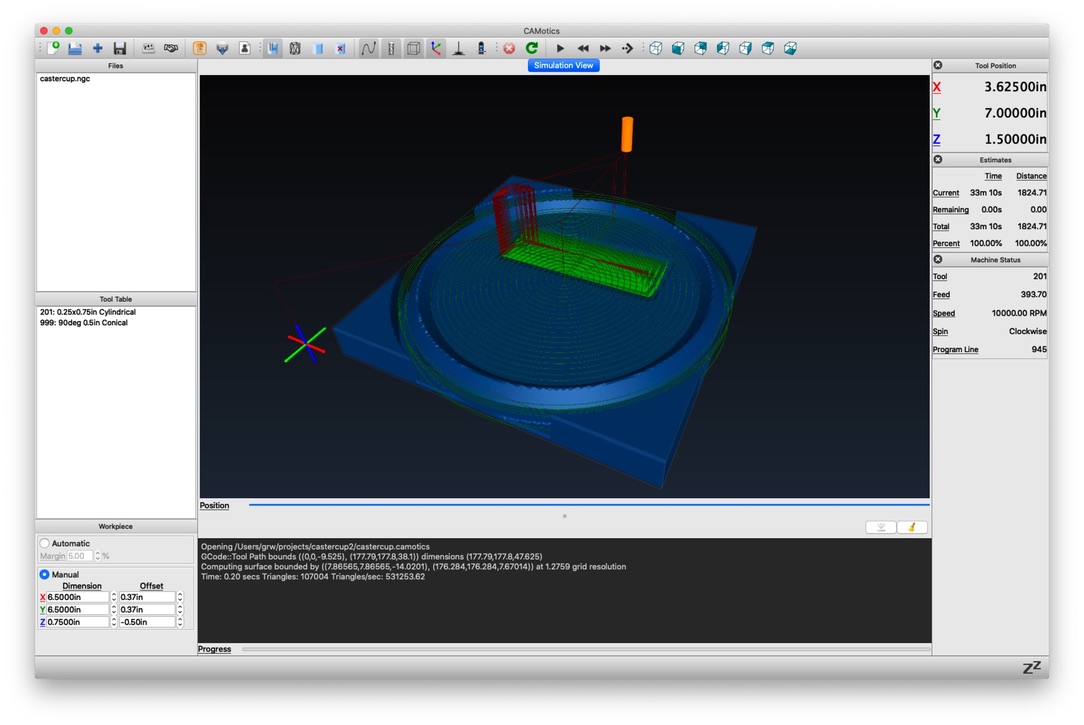
Task: Select the Automatic workpiece radio button
Action: pos(45,543)
